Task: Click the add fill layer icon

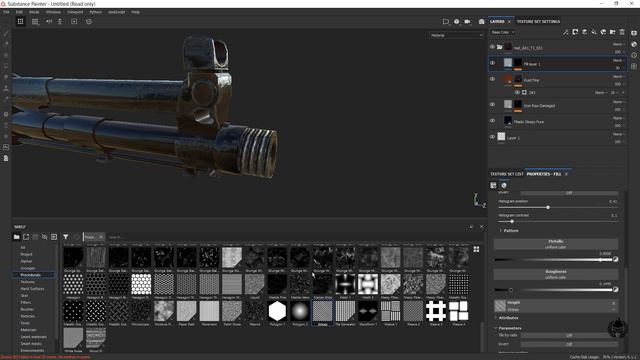Action: [594, 32]
